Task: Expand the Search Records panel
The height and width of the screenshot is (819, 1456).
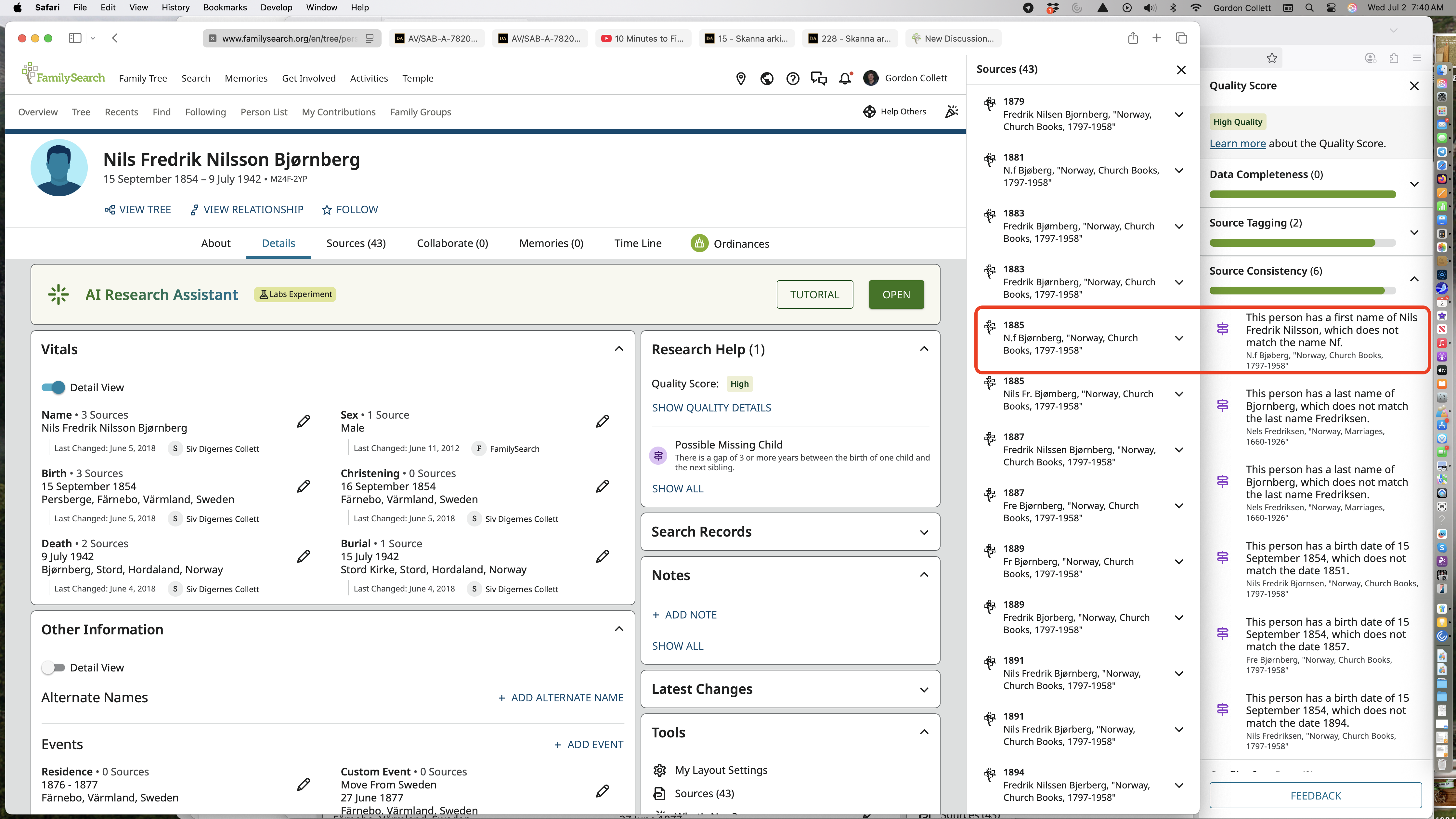Action: (924, 532)
